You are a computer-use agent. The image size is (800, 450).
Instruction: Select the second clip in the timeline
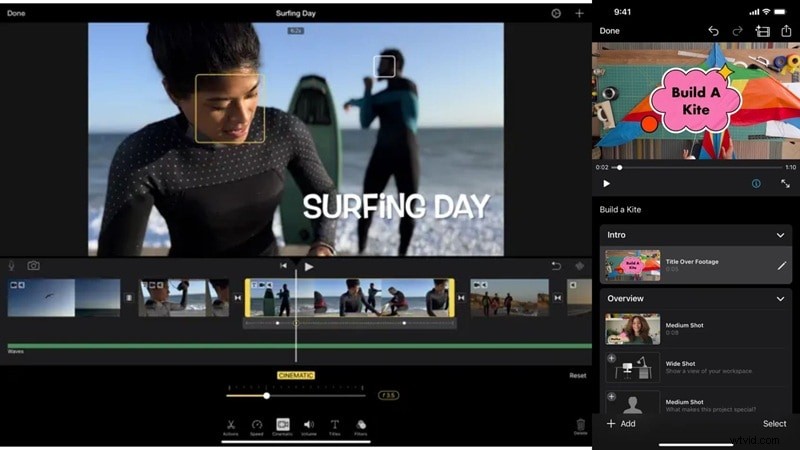(x=184, y=298)
